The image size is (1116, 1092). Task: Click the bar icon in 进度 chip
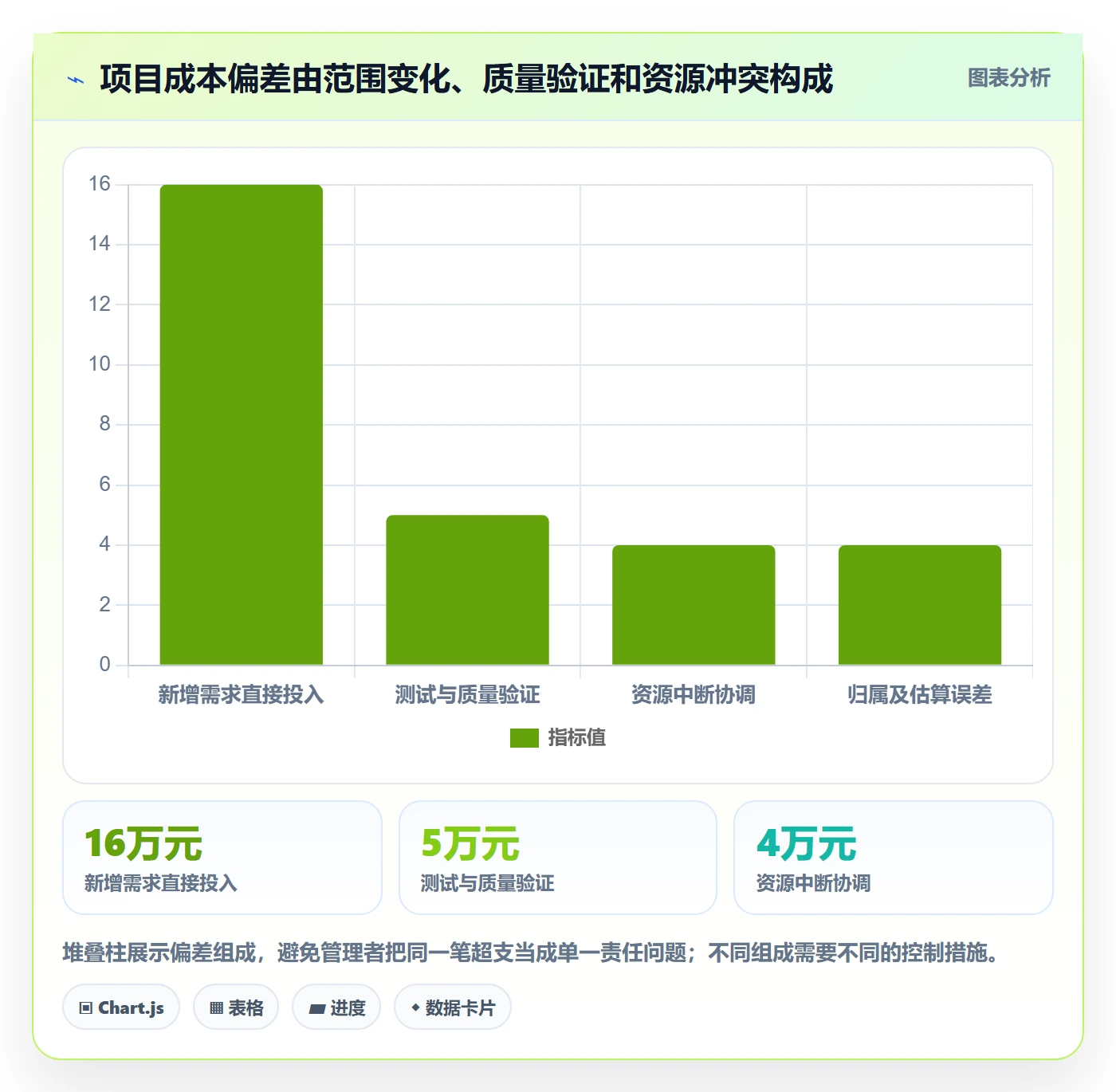316,1009
